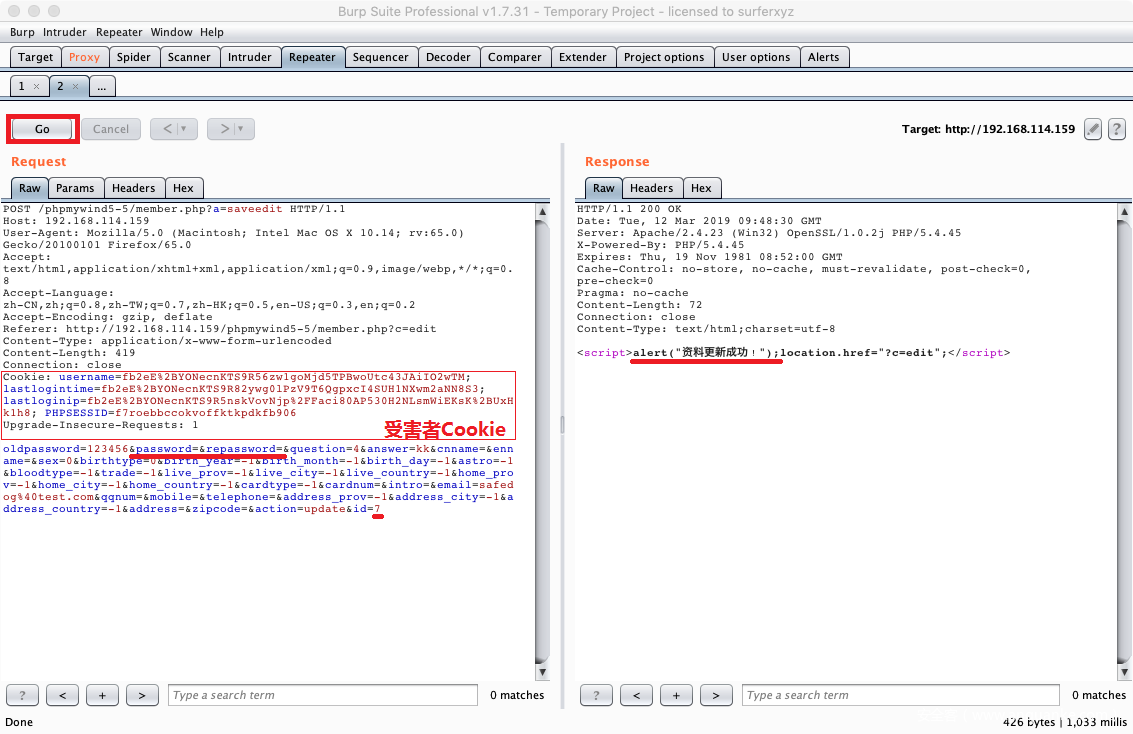Open the Repeater menu

click(119, 33)
